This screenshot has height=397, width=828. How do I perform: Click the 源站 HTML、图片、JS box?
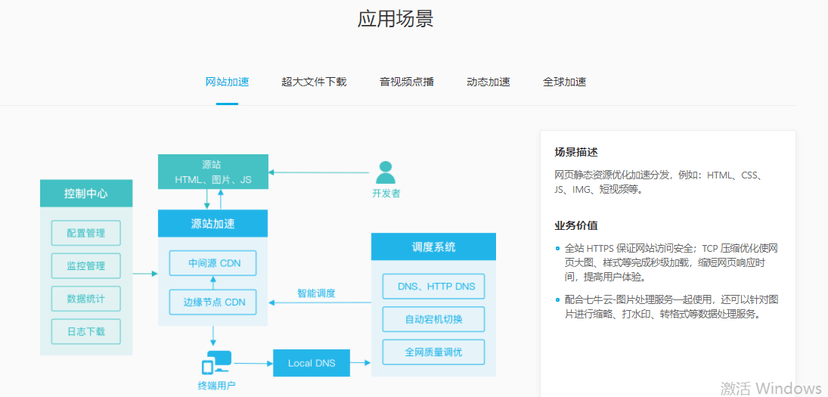(x=213, y=172)
